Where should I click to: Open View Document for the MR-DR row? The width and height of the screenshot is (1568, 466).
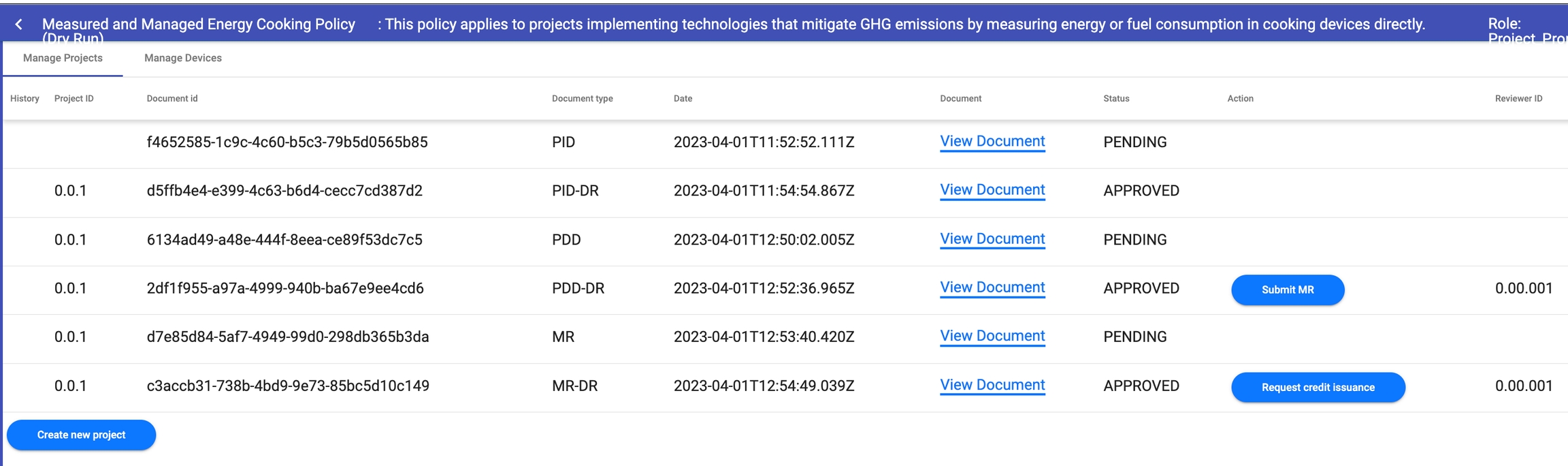(992, 385)
